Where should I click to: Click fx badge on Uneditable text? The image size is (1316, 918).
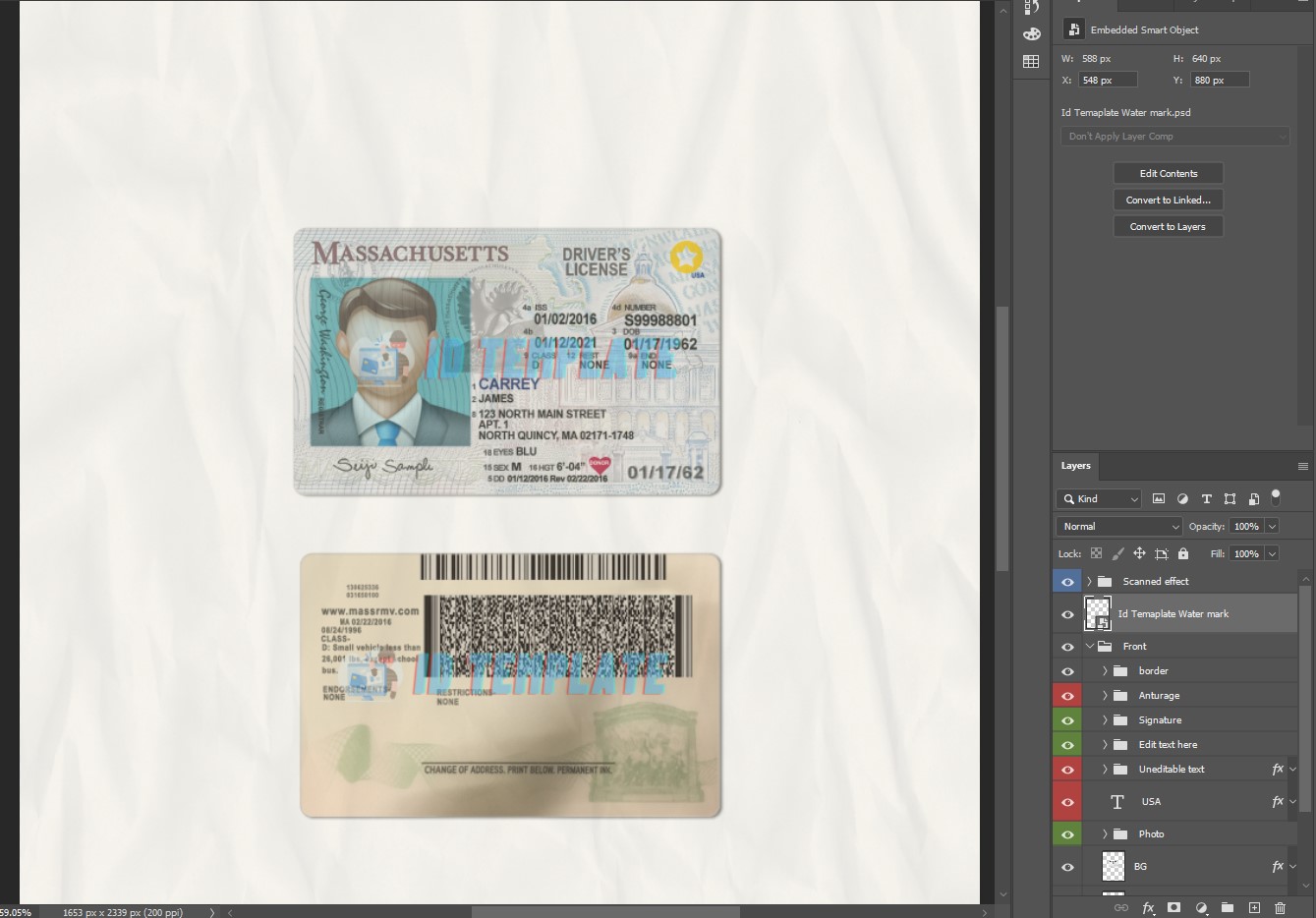click(x=1278, y=769)
